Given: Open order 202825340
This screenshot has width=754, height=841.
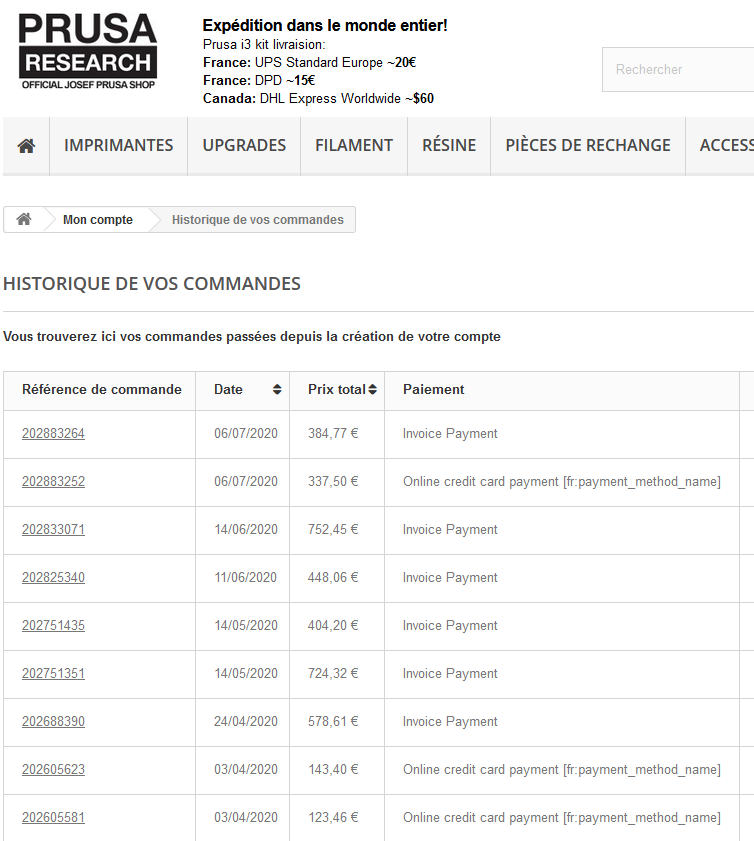Looking at the screenshot, I should (53, 578).
